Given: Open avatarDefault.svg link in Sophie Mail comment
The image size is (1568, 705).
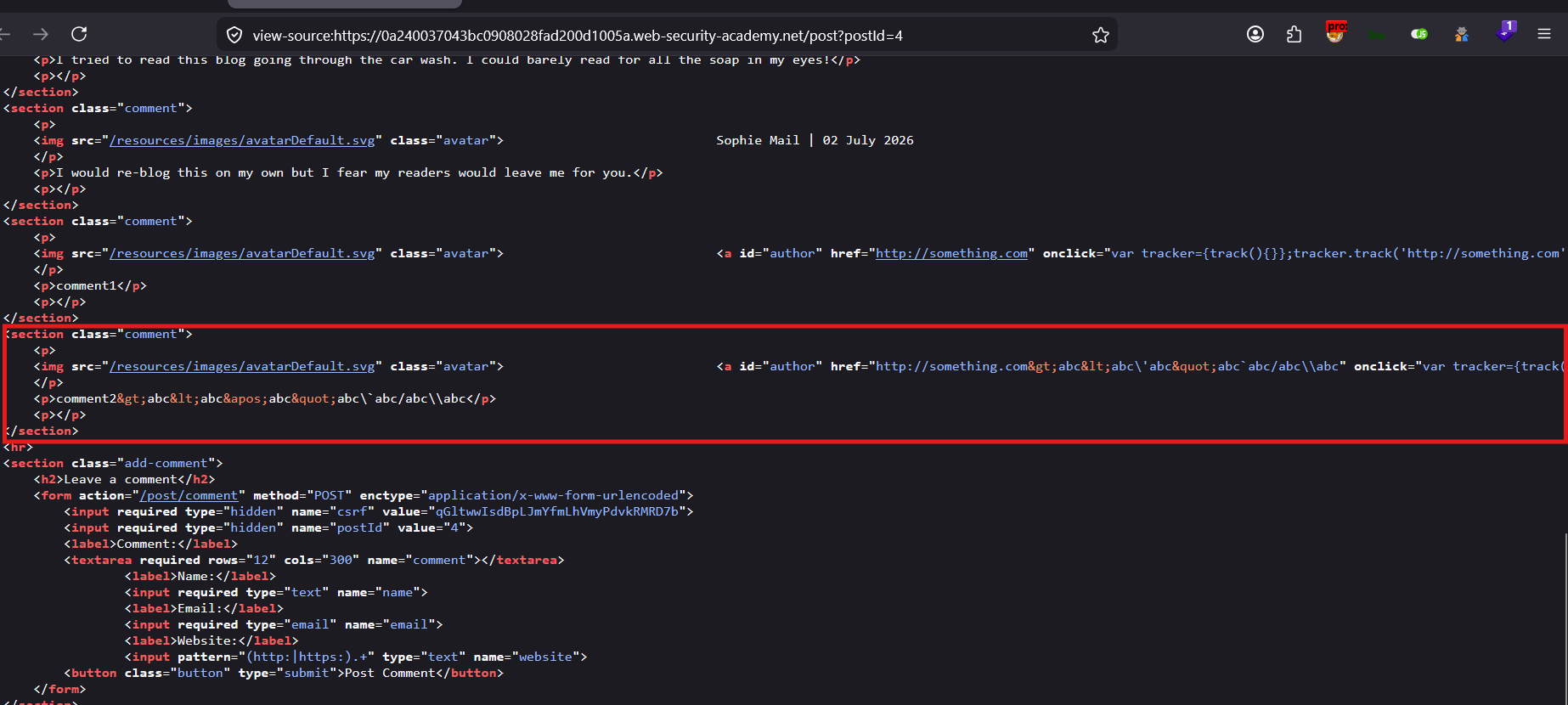Looking at the screenshot, I should (242, 140).
